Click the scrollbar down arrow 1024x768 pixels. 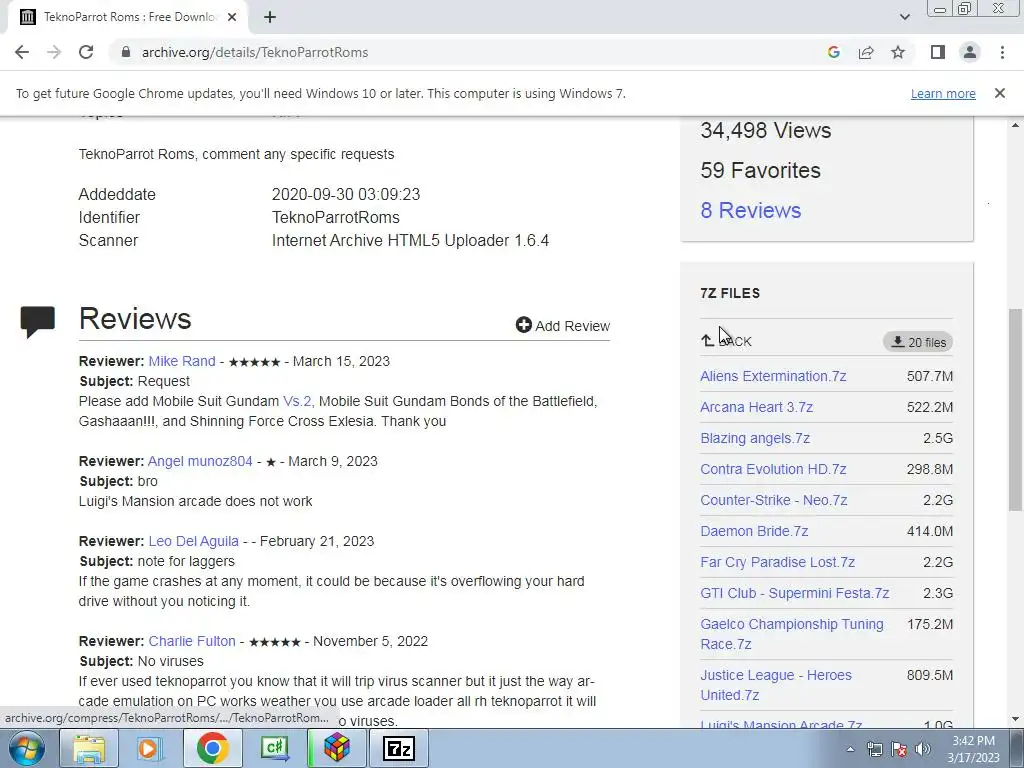point(1015,719)
